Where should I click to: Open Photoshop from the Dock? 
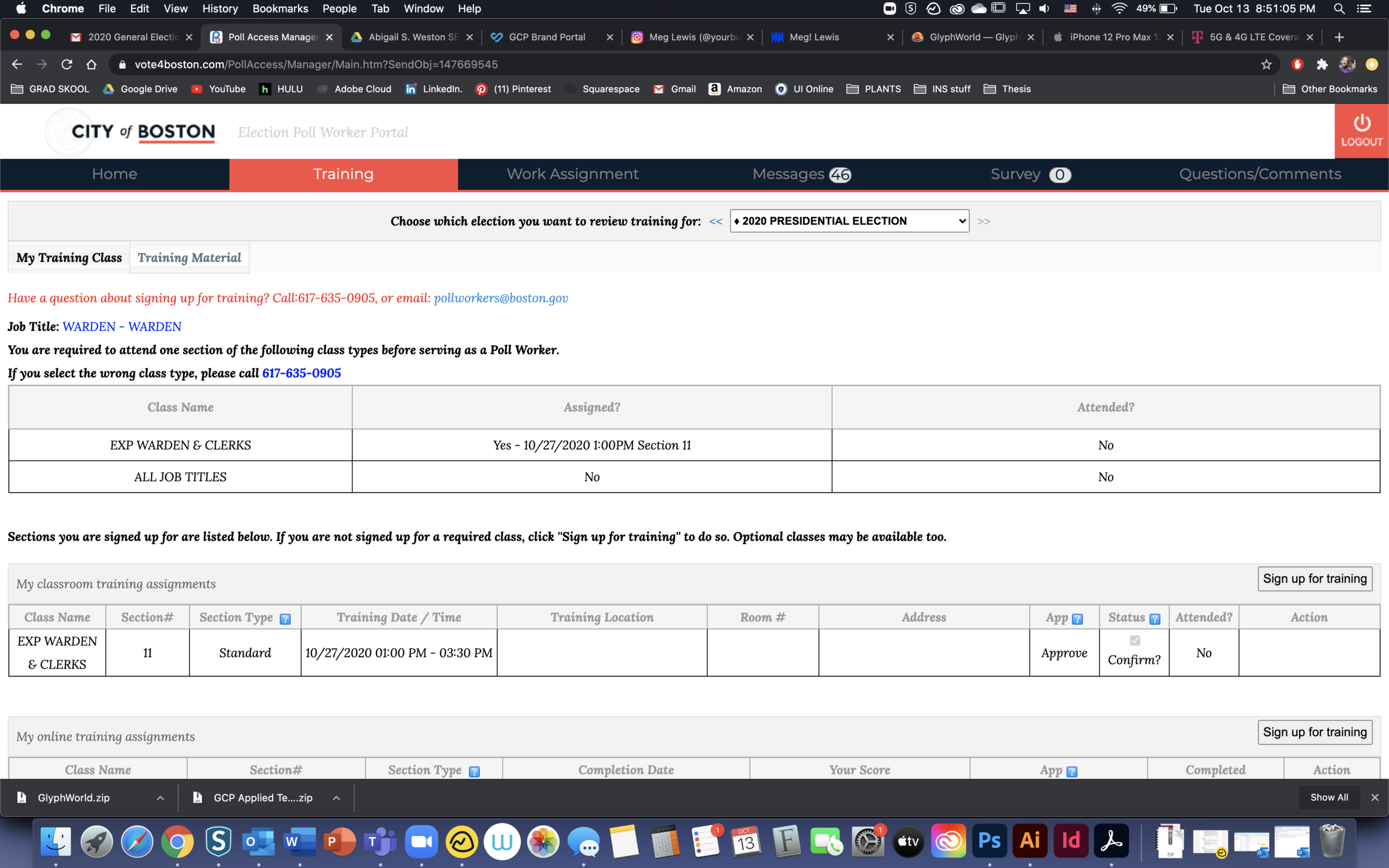click(989, 841)
